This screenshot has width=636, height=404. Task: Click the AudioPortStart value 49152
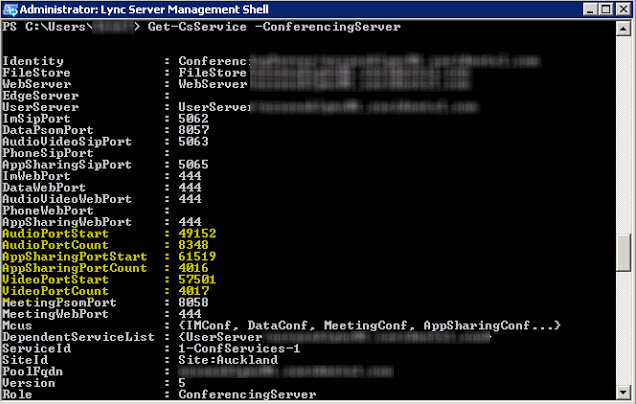coord(197,233)
